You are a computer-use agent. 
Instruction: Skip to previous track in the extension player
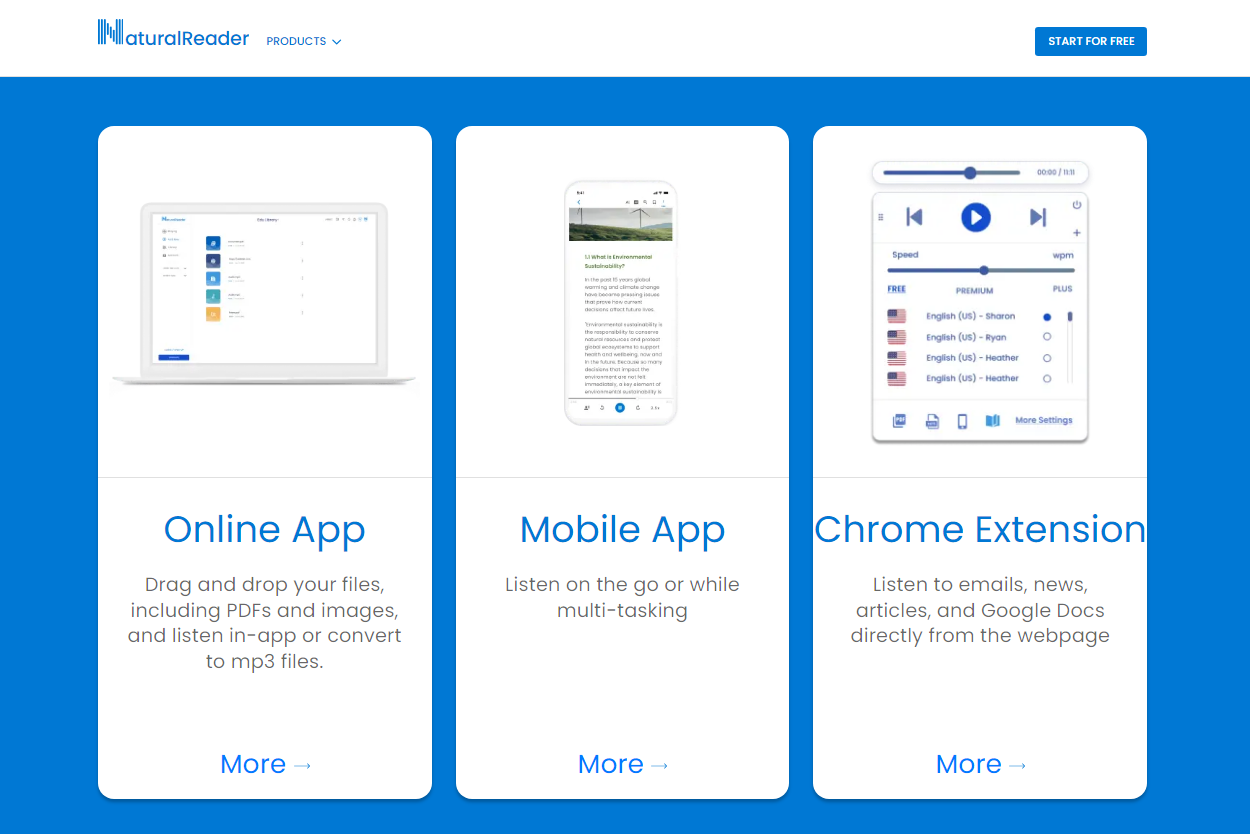914,217
